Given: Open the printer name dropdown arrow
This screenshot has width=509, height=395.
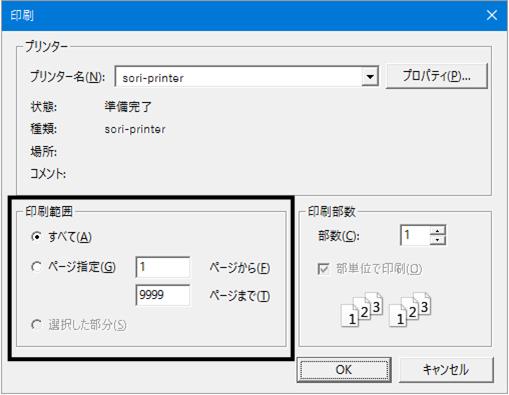Looking at the screenshot, I should (370, 77).
